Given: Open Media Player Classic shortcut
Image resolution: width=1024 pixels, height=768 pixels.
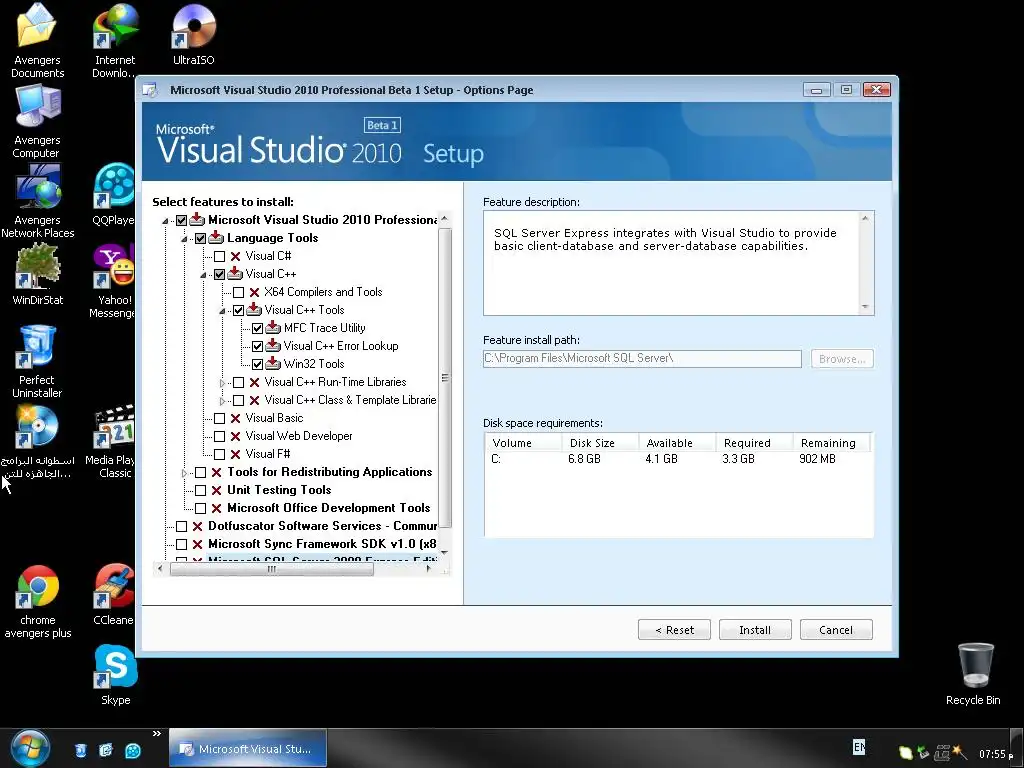Looking at the screenshot, I should [112, 441].
